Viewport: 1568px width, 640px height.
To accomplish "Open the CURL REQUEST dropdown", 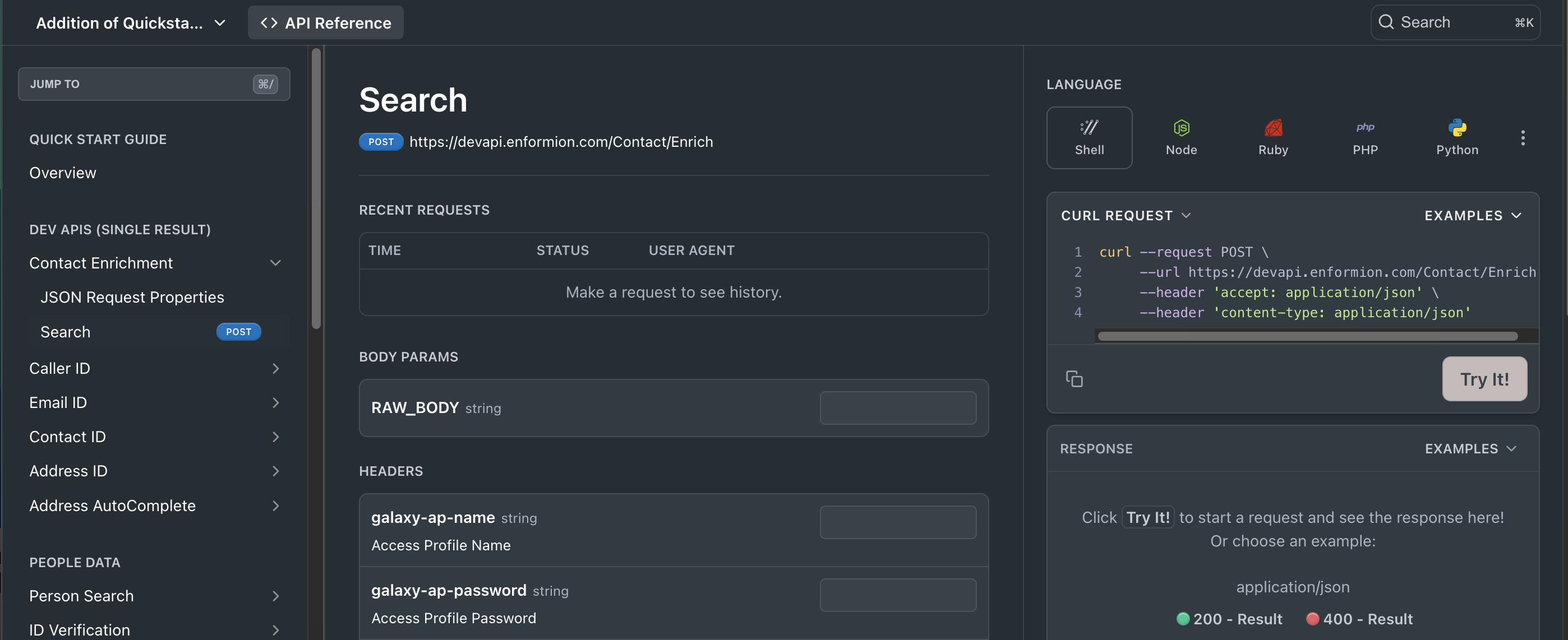I will click(x=1126, y=215).
